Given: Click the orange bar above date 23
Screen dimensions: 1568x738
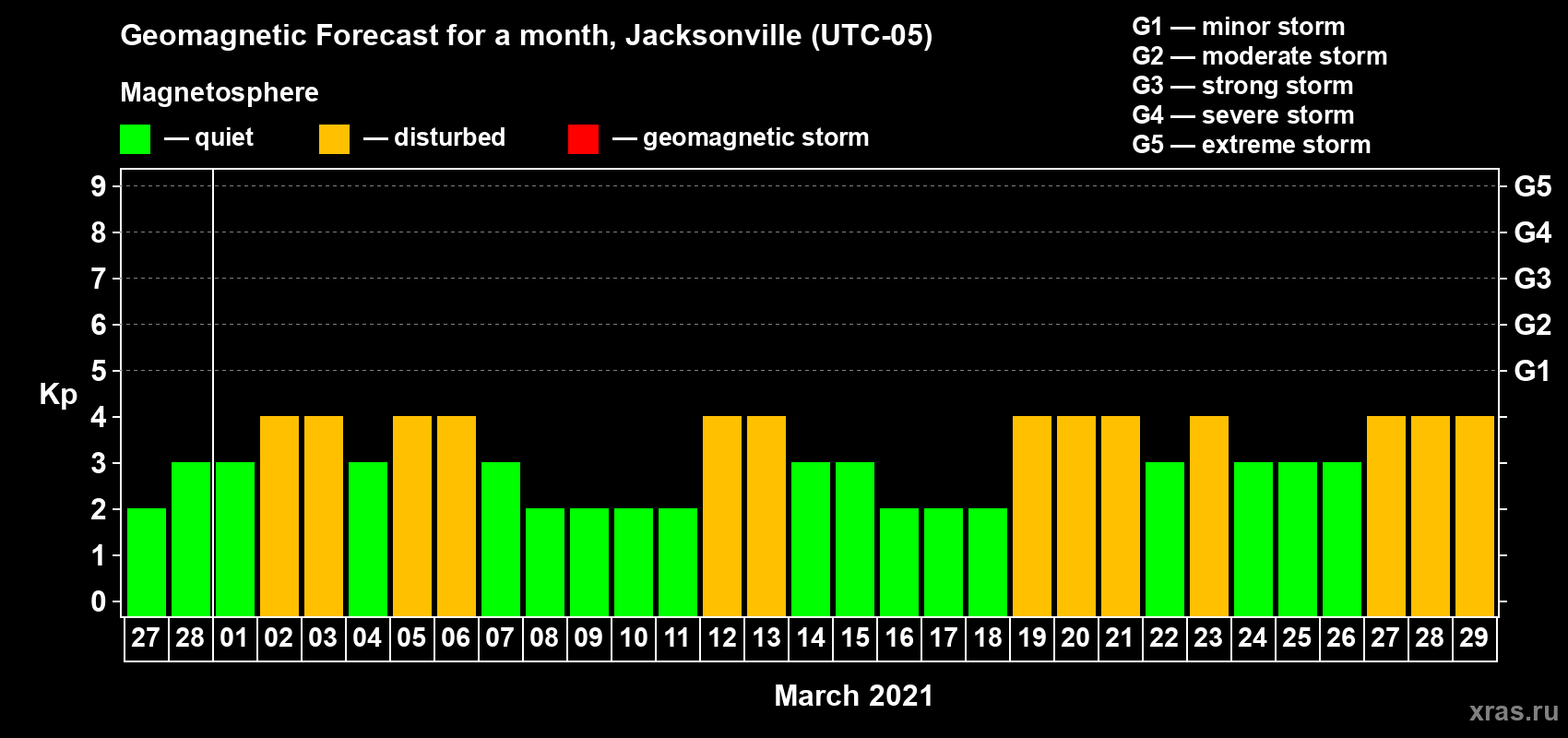Looking at the screenshot, I should click(1209, 517).
